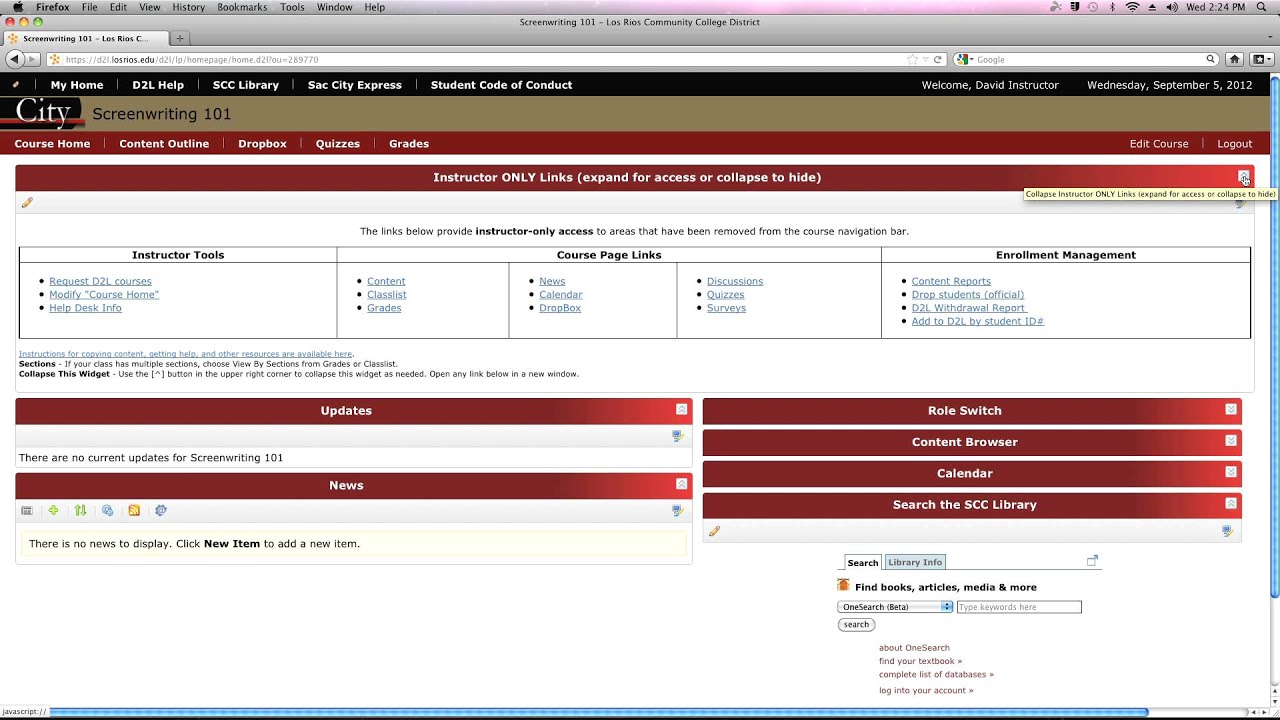Viewport: 1280px width, 720px height.
Task: Open library search in new window icon
Action: [1092, 561]
